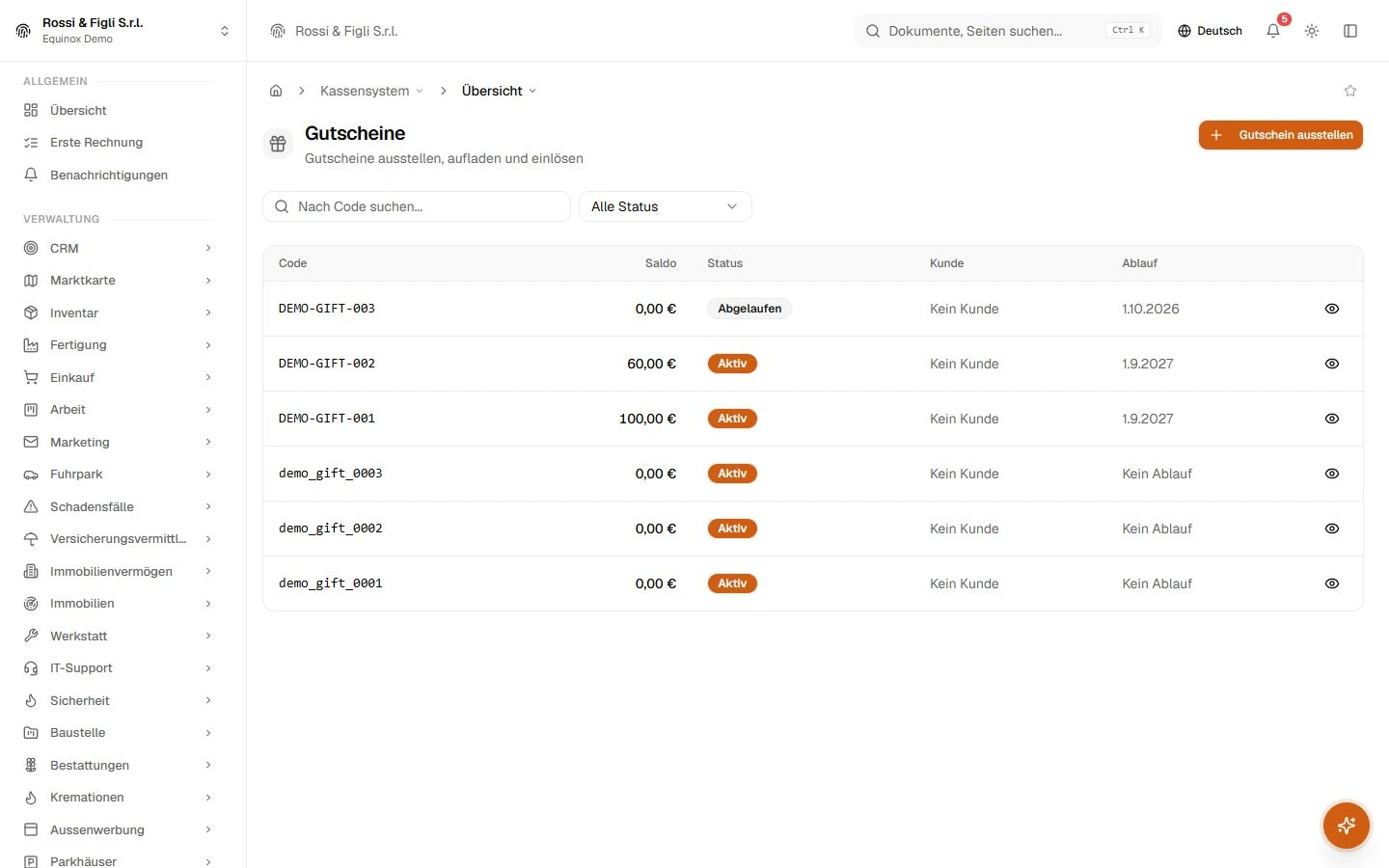Screen dimensions: 1389x868
Task: Click the IT-Support headset icon
Action: (x=31, y=668)
